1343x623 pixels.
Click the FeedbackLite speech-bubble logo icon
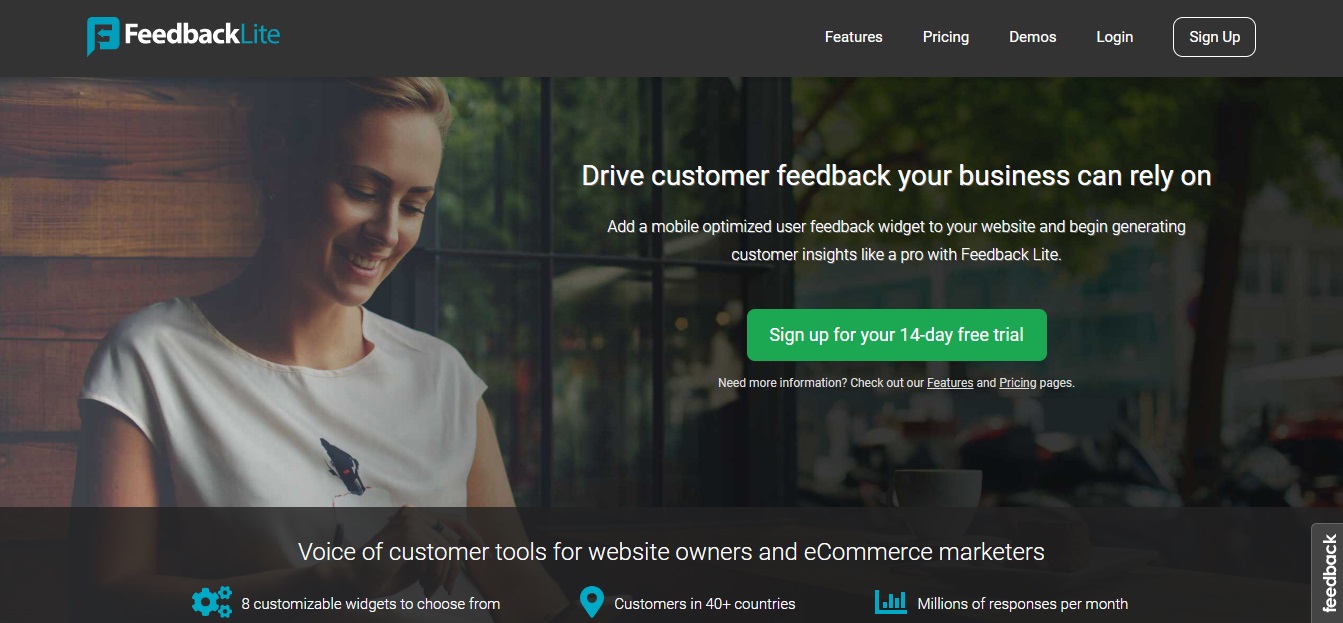(103, 36)
